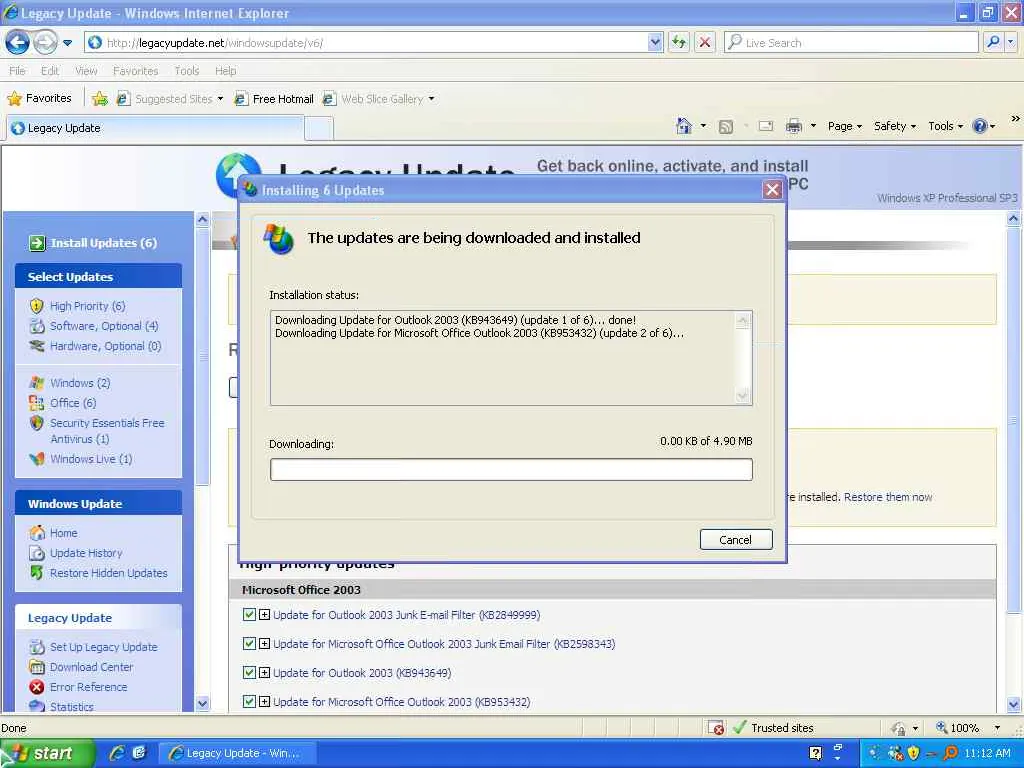The image size is (1024, 768).
Task: Click the address bar URL field
Action: [x=376, y=42]
